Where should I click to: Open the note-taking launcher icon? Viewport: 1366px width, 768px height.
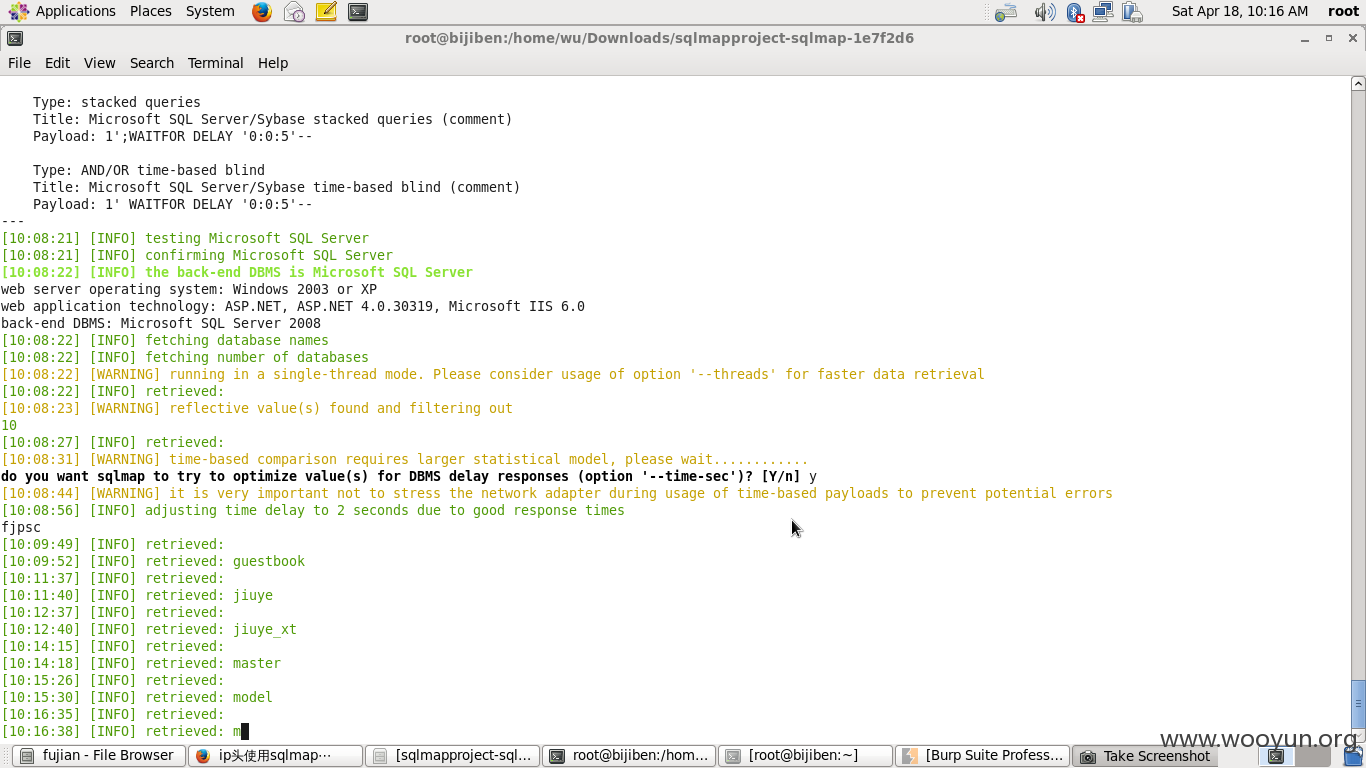(x=326, y=12)
